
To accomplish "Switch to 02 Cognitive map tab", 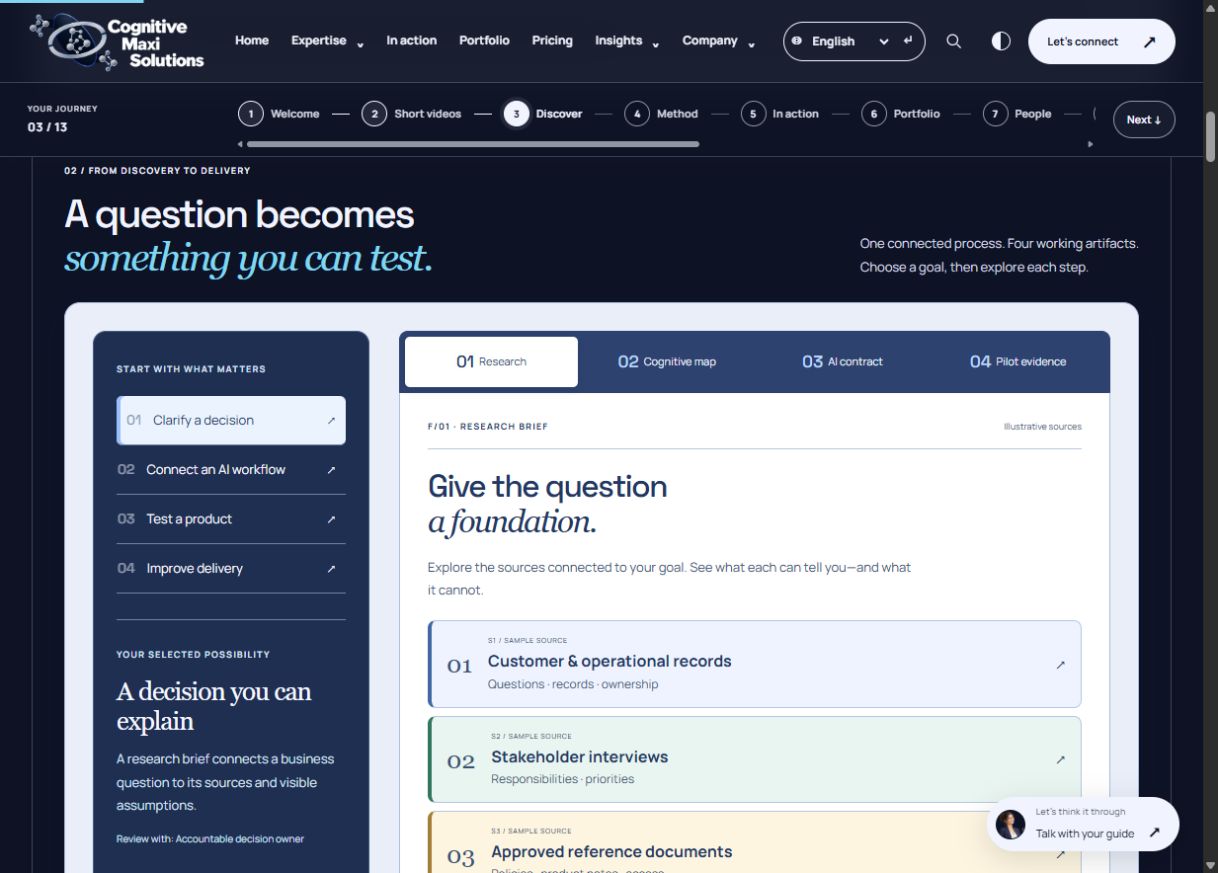I will tap(667, 362).
